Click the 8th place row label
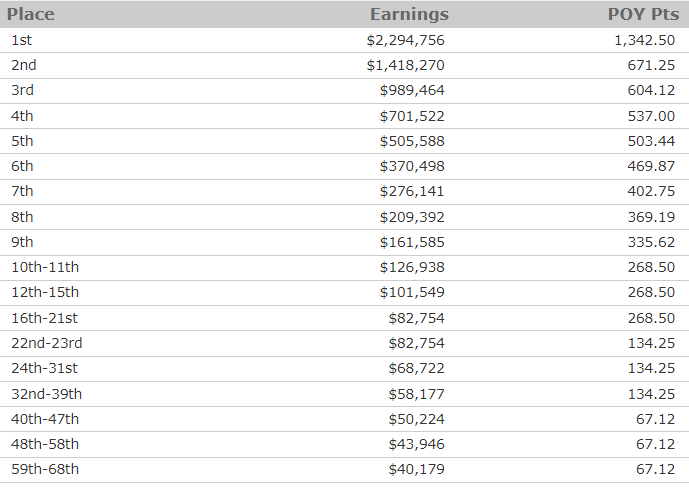Viewport: 689px width, 487px height. click(23, 216)
